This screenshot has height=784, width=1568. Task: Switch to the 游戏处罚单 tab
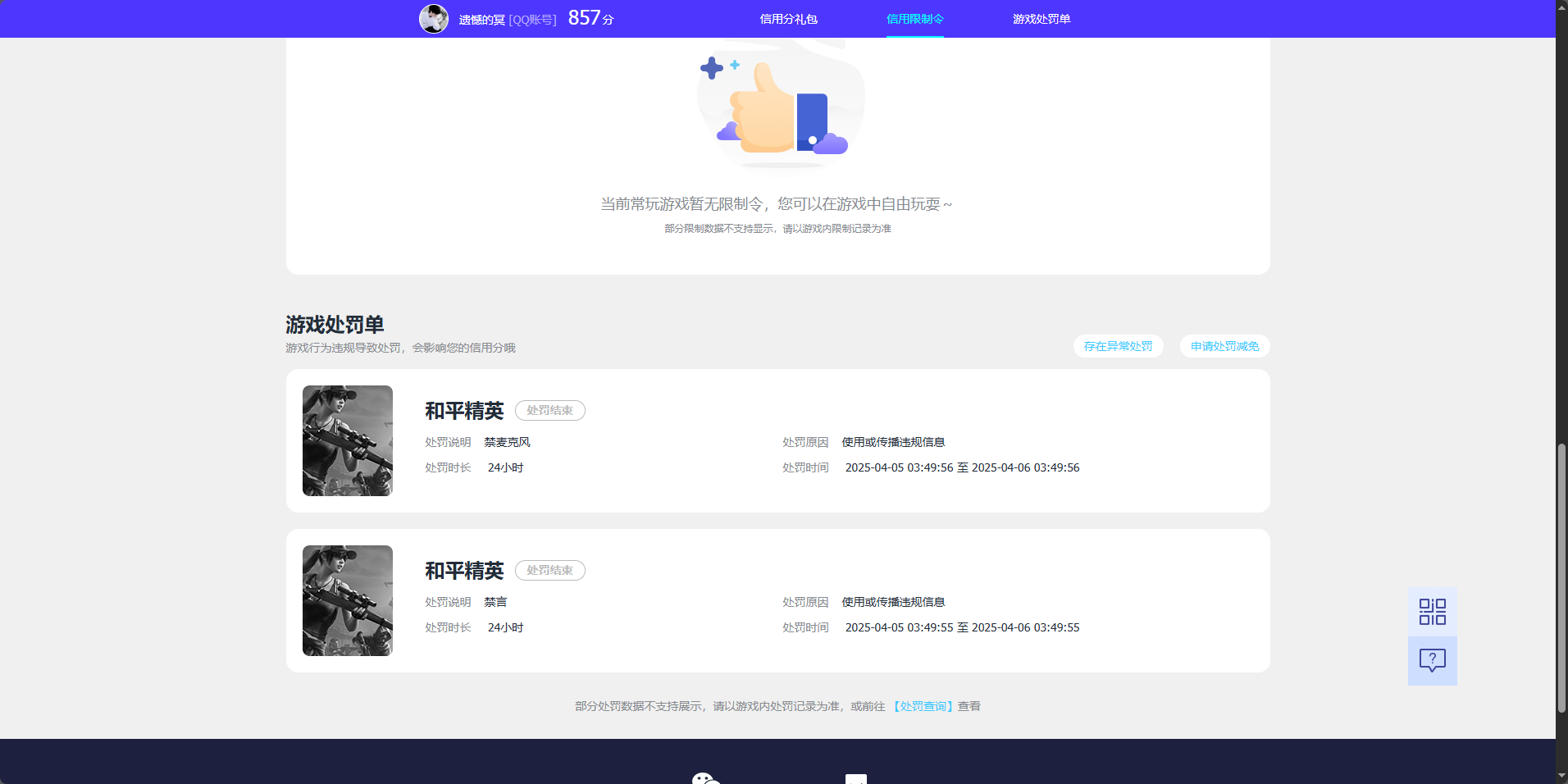1042,19
